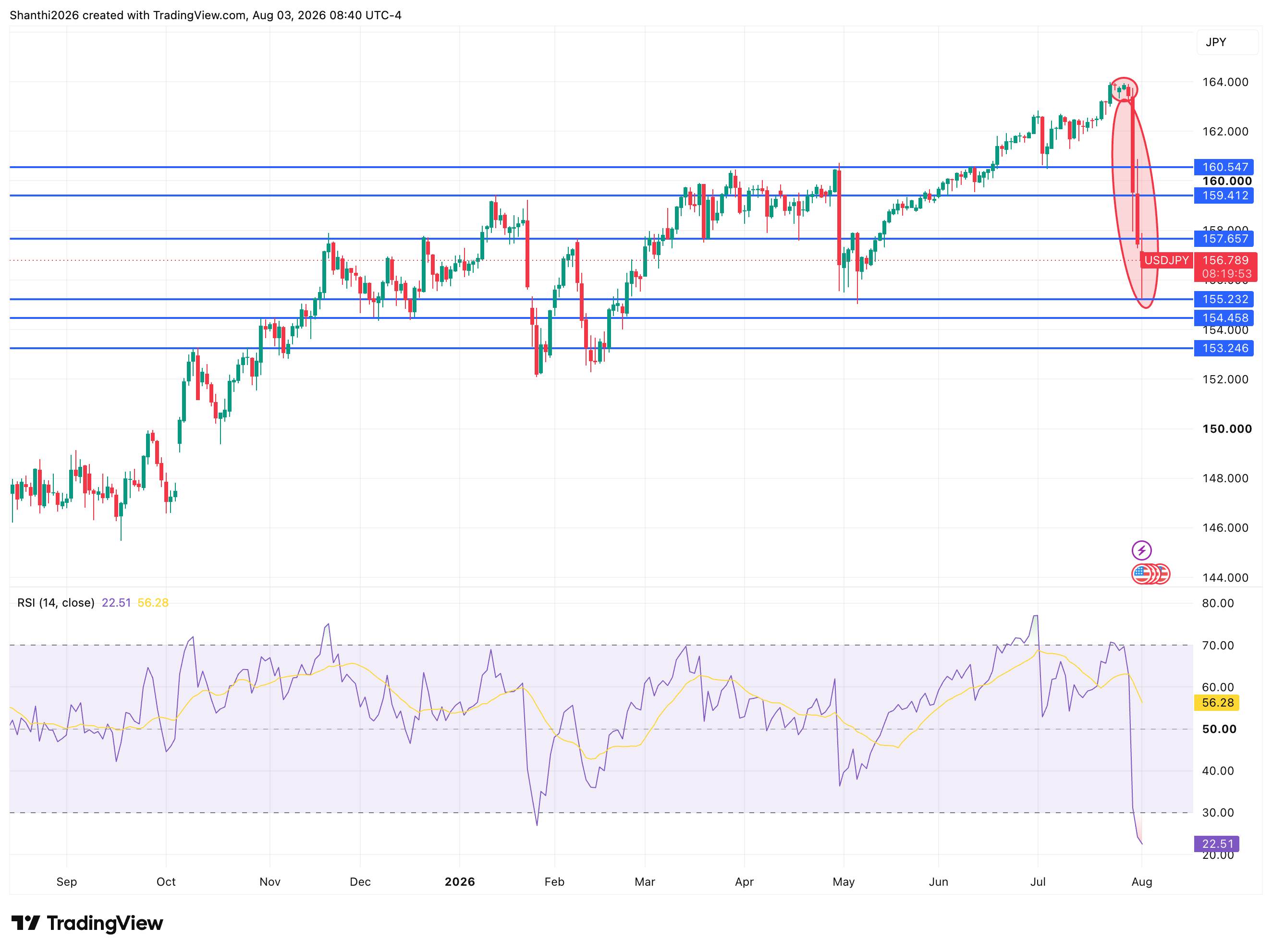Click the US flag economic events icon
The image size is (1272, 952).
coord(1141,574)
